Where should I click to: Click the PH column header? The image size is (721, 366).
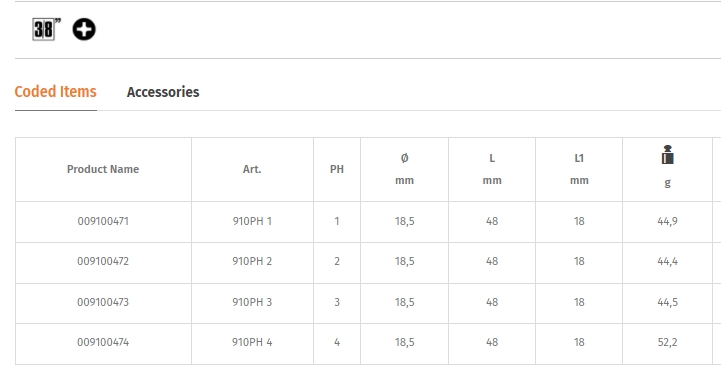coord(337,169)
